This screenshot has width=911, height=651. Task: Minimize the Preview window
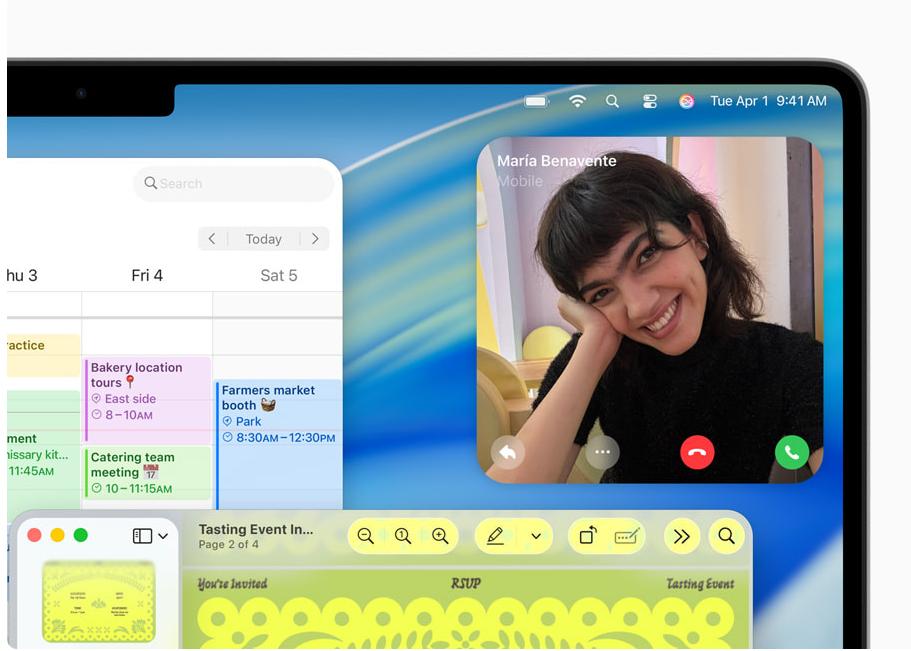click(58, 535)
